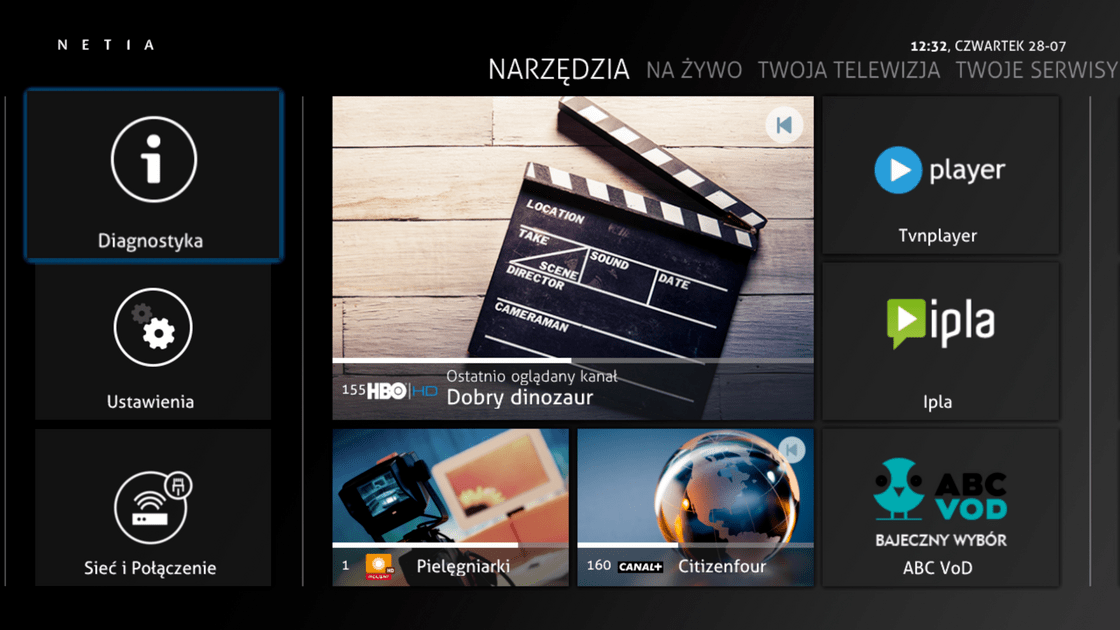Viewport: 1120px width, 630px height.
Task: Click restart icon on Citizenfour tile
Action: click(791, 450)
